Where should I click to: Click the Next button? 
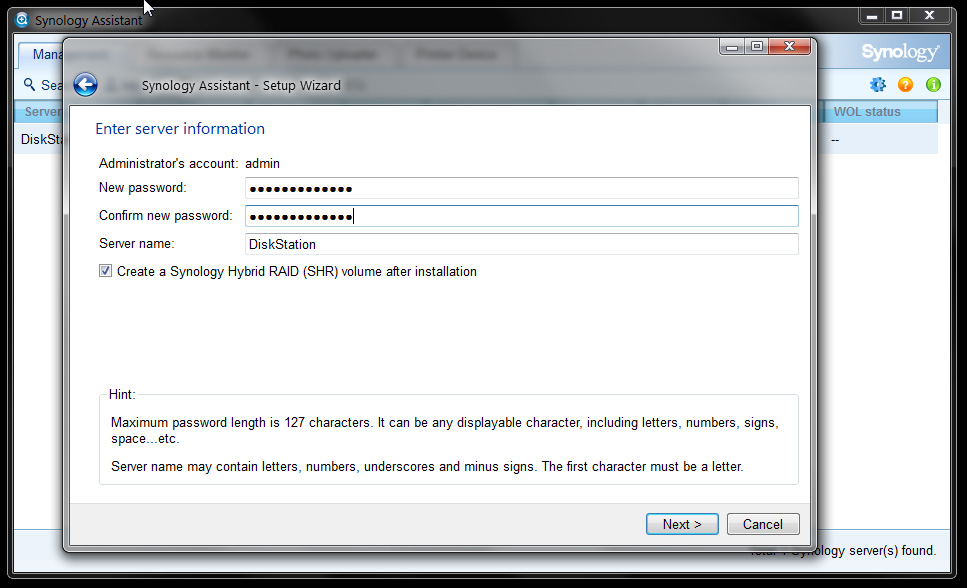click(x=682, y=524)
